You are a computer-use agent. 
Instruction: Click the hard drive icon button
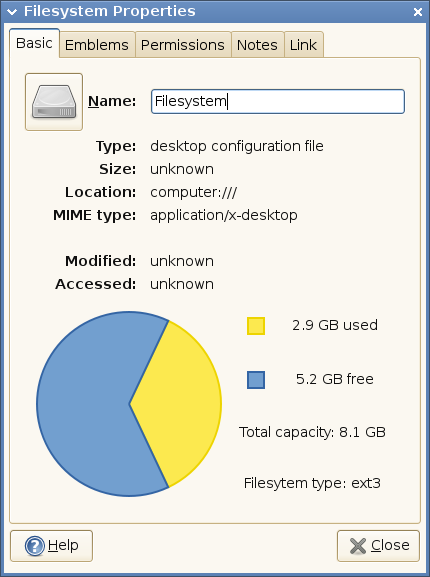pyautogui.click(x=54, y=102)
